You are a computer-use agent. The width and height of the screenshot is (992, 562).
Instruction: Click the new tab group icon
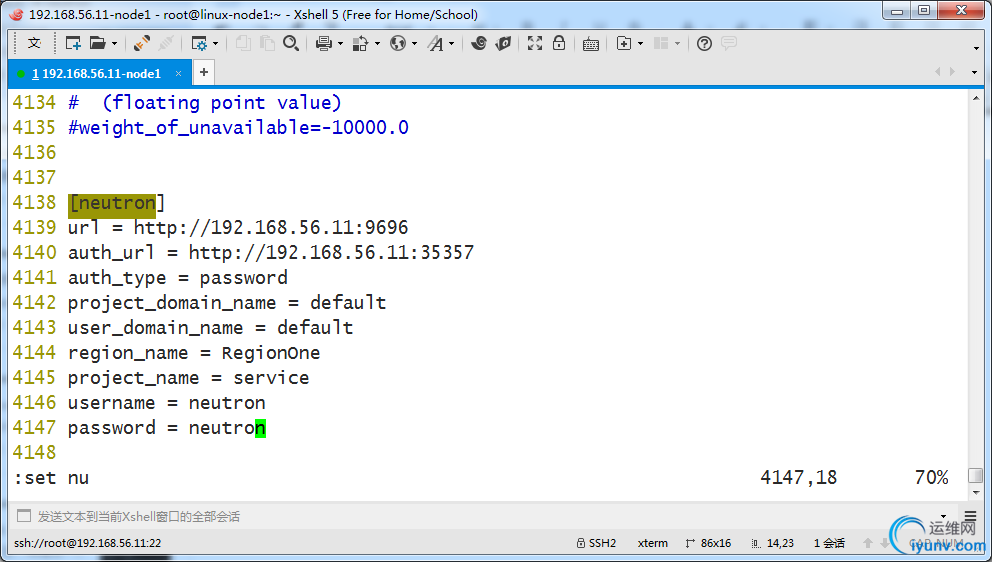(x=624, y=43)
